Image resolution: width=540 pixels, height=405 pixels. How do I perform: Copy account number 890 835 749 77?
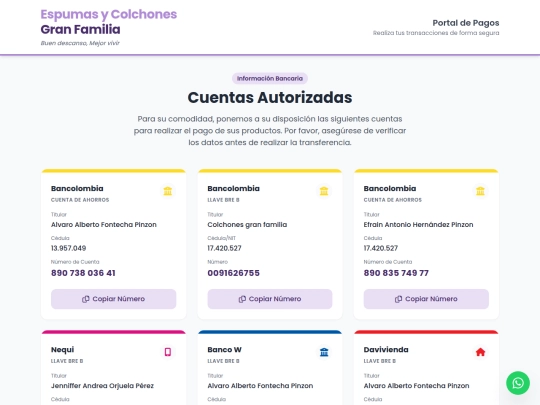[x=426, y=299]
